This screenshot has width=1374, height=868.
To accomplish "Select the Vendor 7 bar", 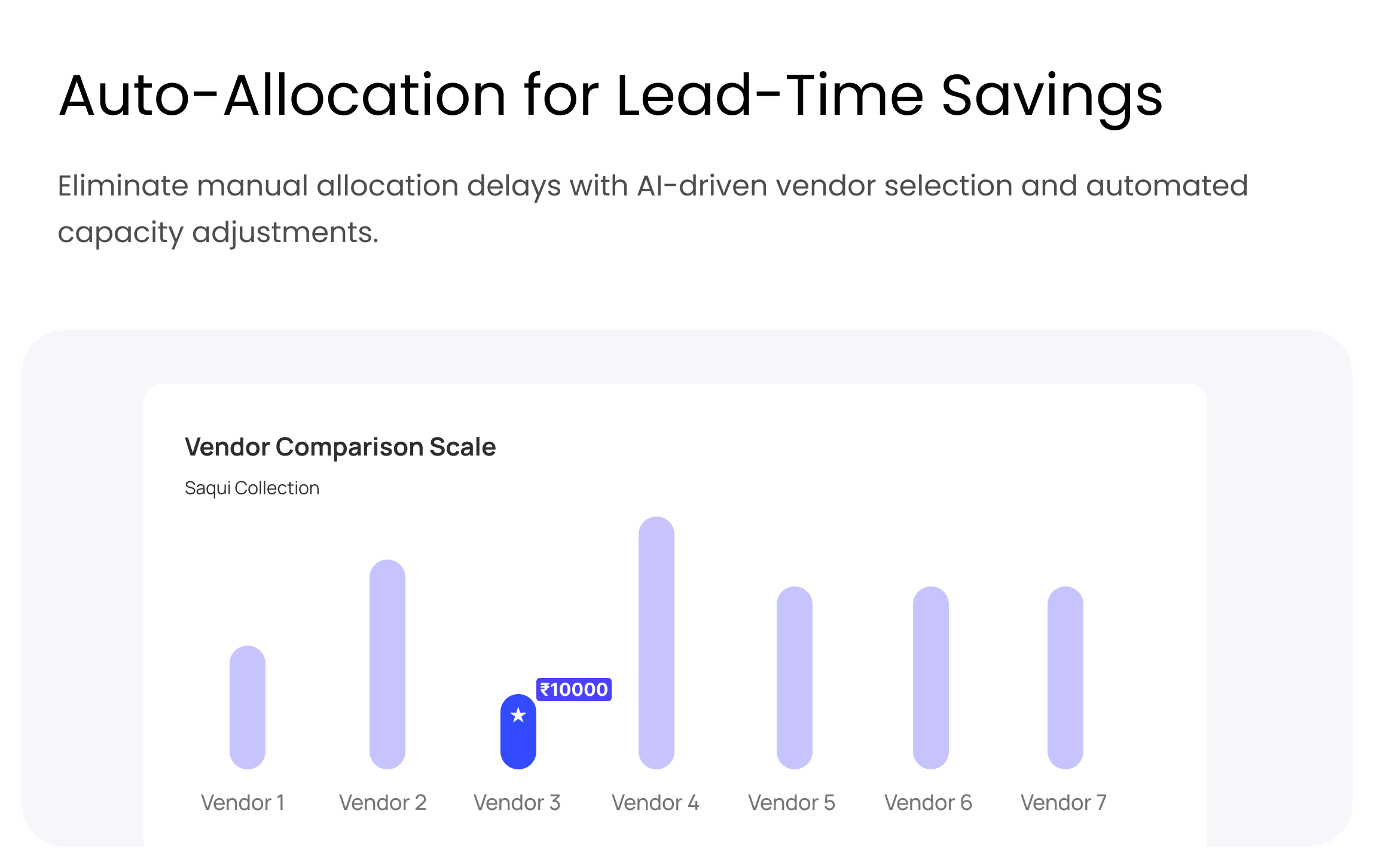I will tap(1065, 677).
